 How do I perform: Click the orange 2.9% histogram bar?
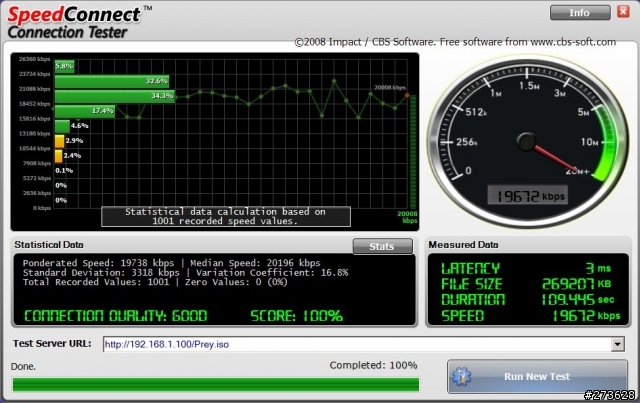click(60, 141)
